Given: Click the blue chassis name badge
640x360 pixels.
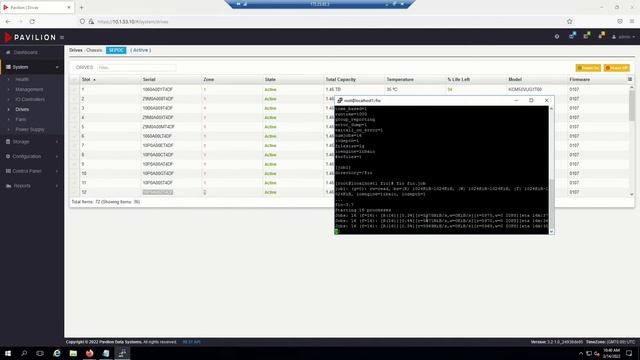Looking at the screenshot, I should 116,50.
